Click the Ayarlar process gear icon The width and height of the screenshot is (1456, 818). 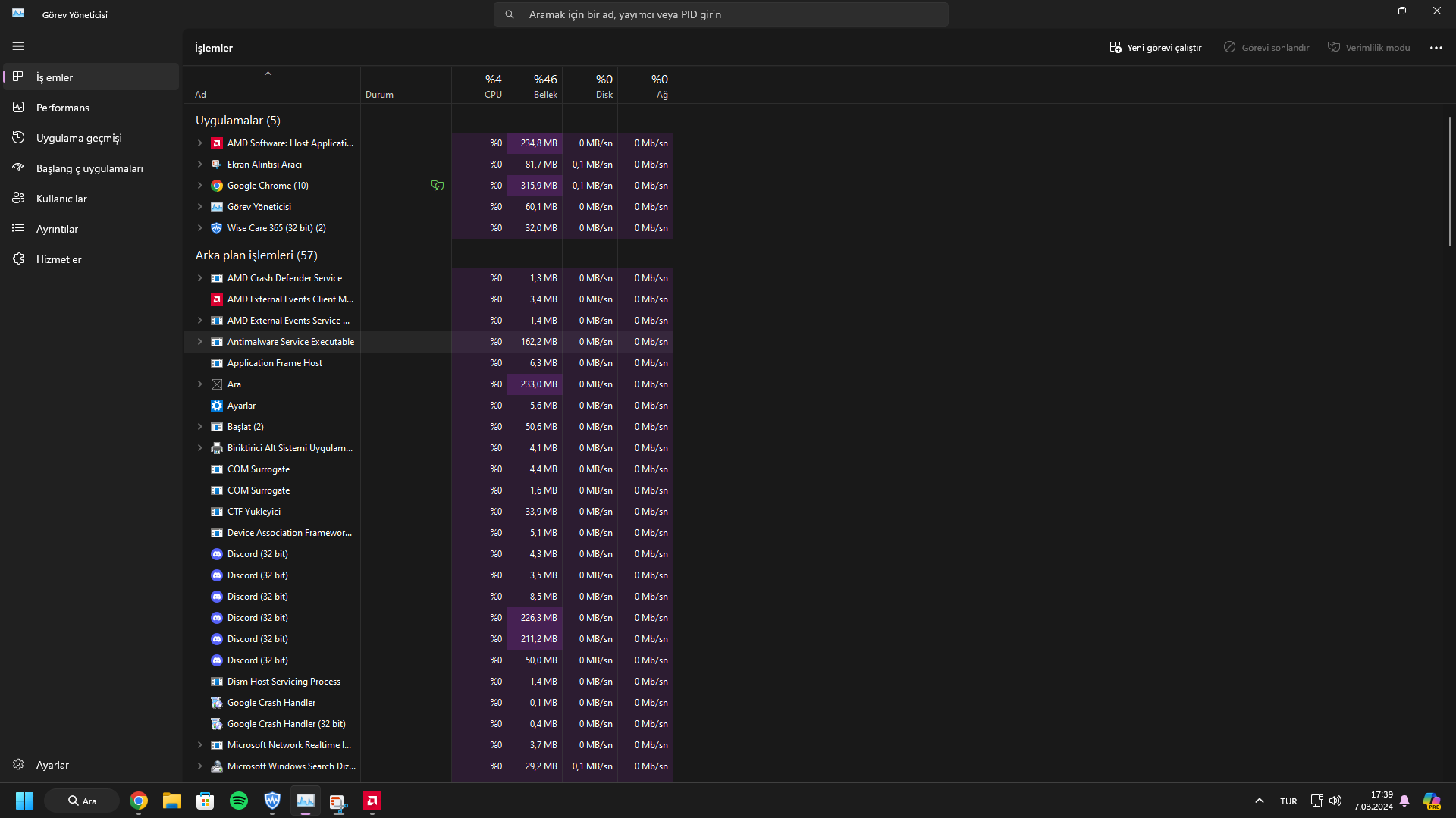click(217, 406)
